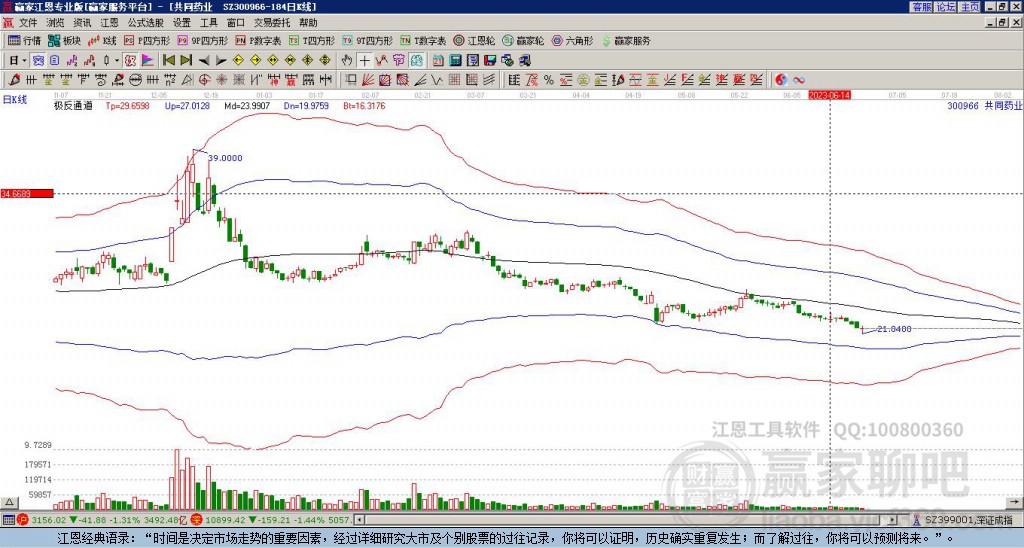1024x548 pixels.
Task: Open 9T四方形 tool
Action: click(x=367, y=40)
